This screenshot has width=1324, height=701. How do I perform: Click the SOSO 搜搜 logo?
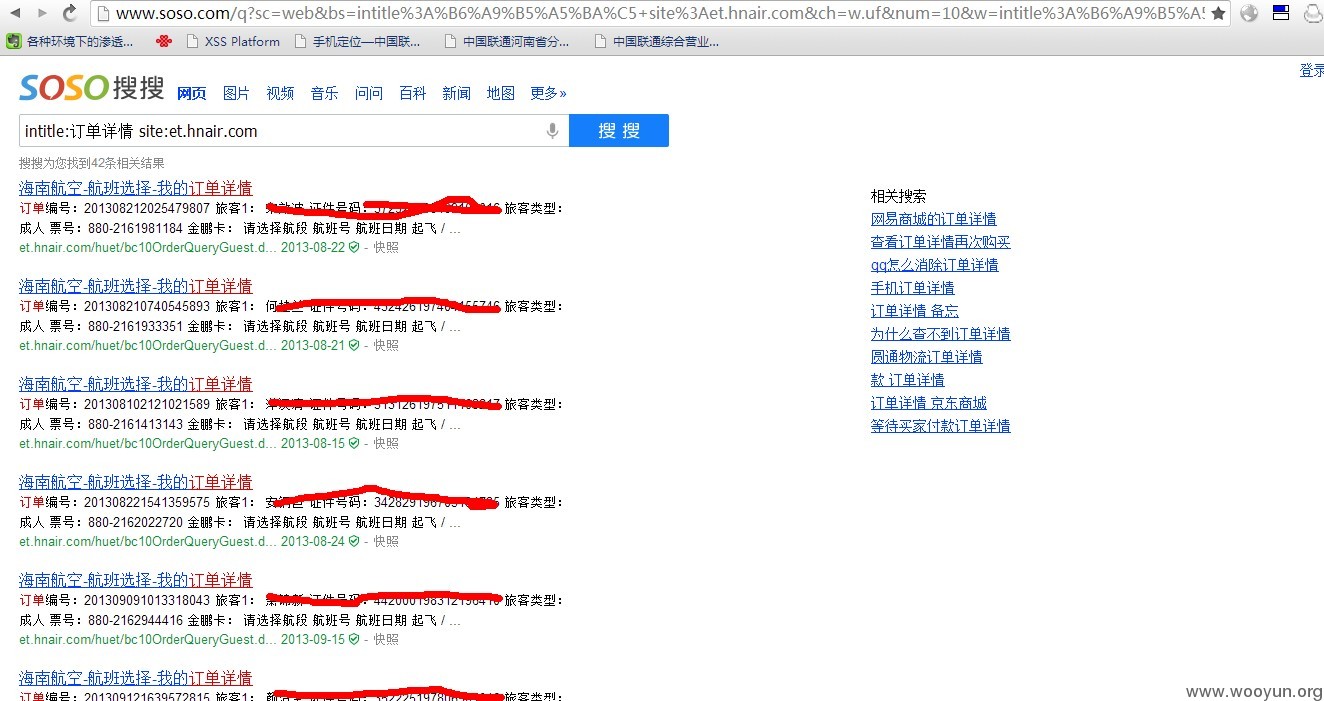tap(91, 88)
